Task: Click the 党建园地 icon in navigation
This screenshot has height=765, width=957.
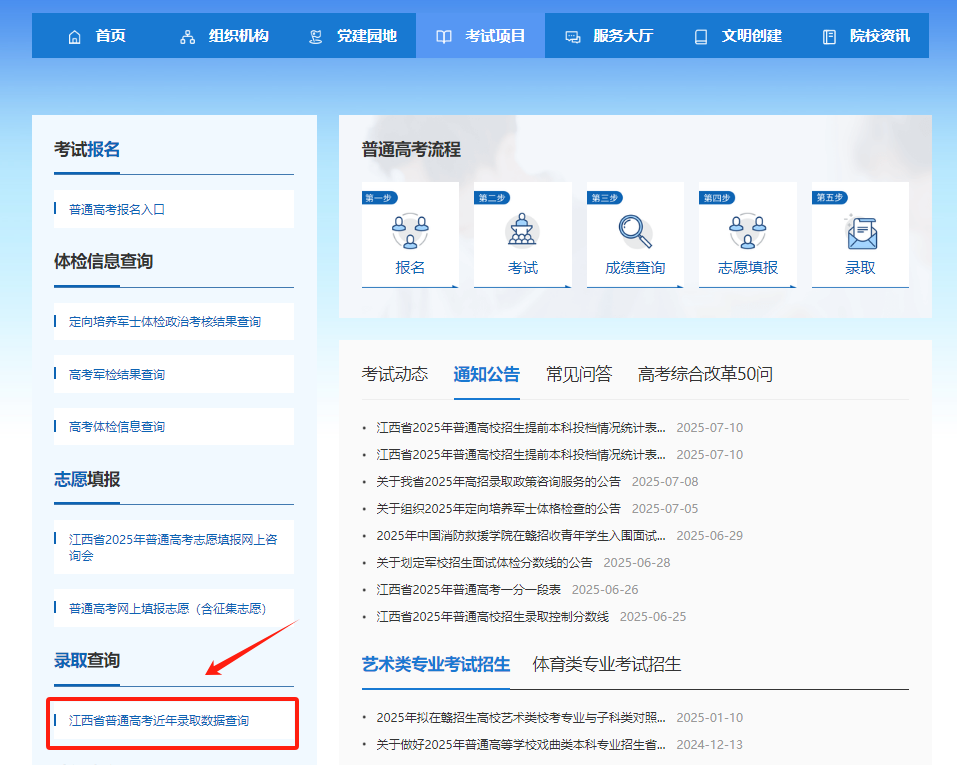Action: click(314, 35)
